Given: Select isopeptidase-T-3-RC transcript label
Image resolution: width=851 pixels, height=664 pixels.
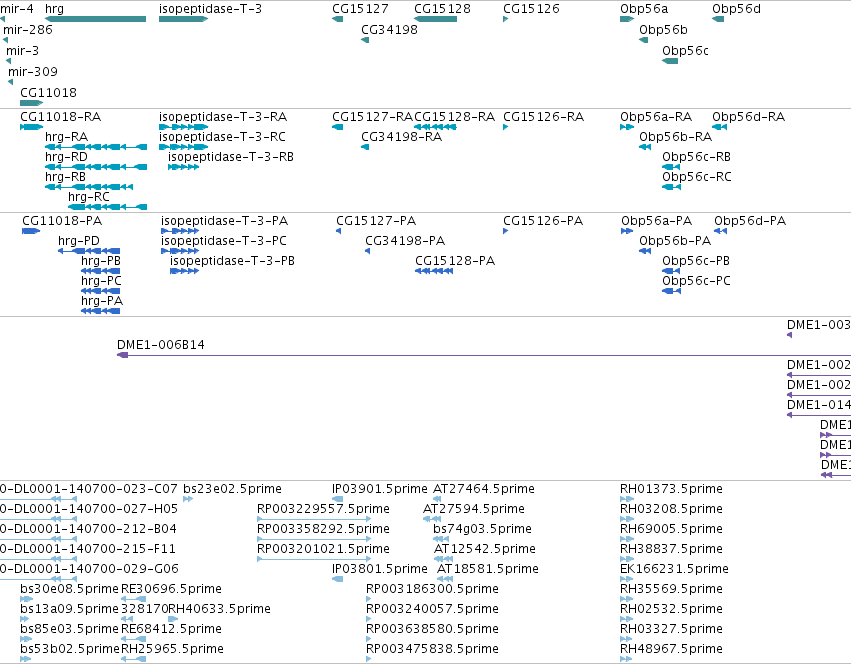Looking at the screenshot, I should point(223,136).
